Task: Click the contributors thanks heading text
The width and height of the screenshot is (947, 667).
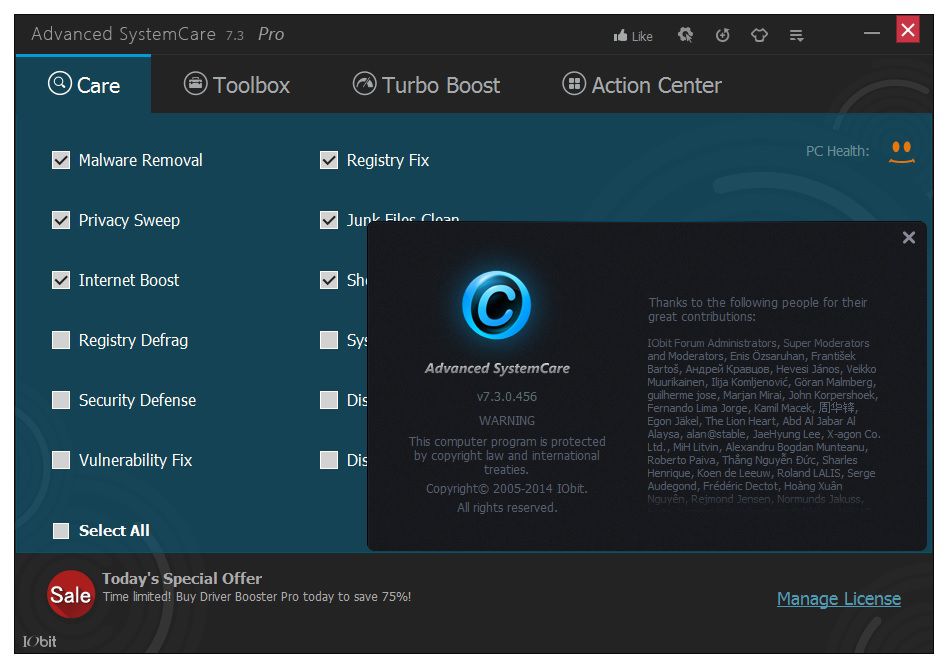Action: pyautogui.click(x=758, y=309)
